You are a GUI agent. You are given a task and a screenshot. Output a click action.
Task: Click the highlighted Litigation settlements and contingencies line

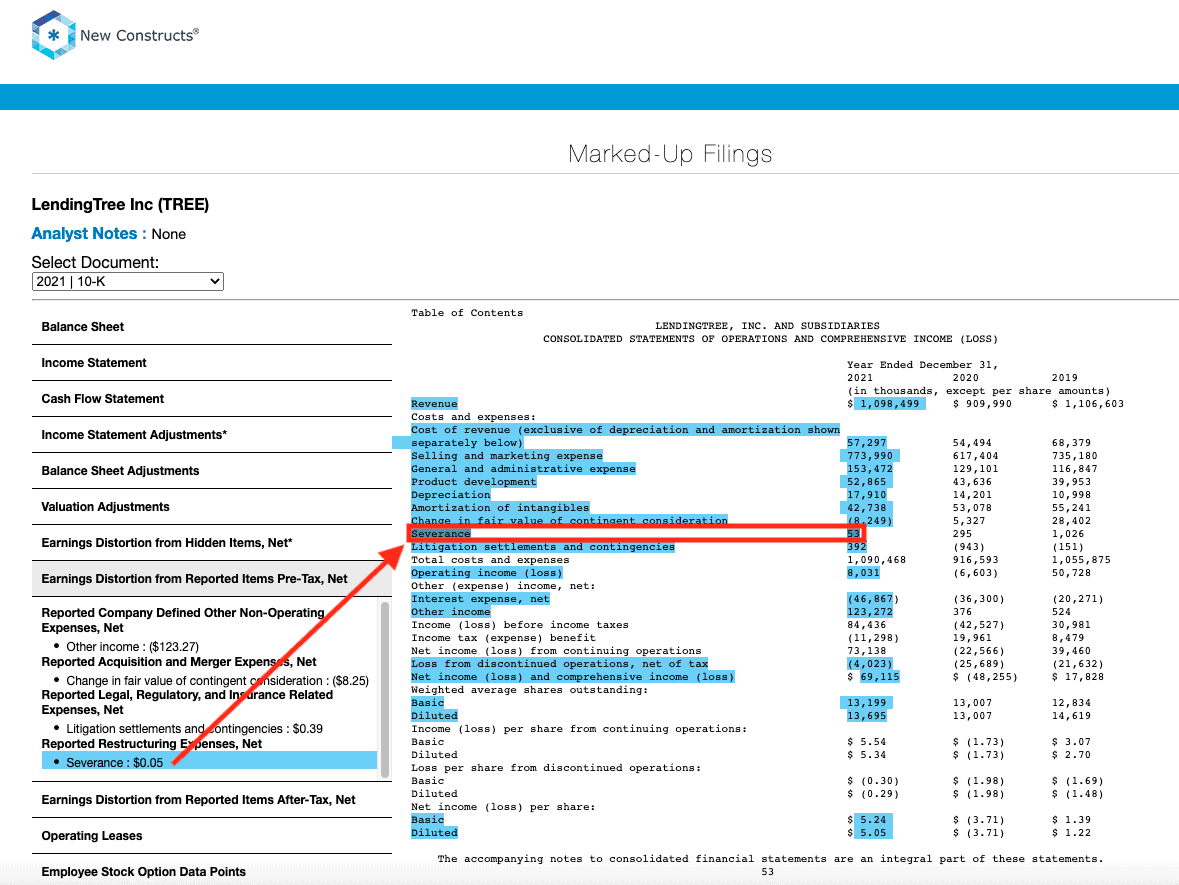pyautogui.click(x=543, y=547)
